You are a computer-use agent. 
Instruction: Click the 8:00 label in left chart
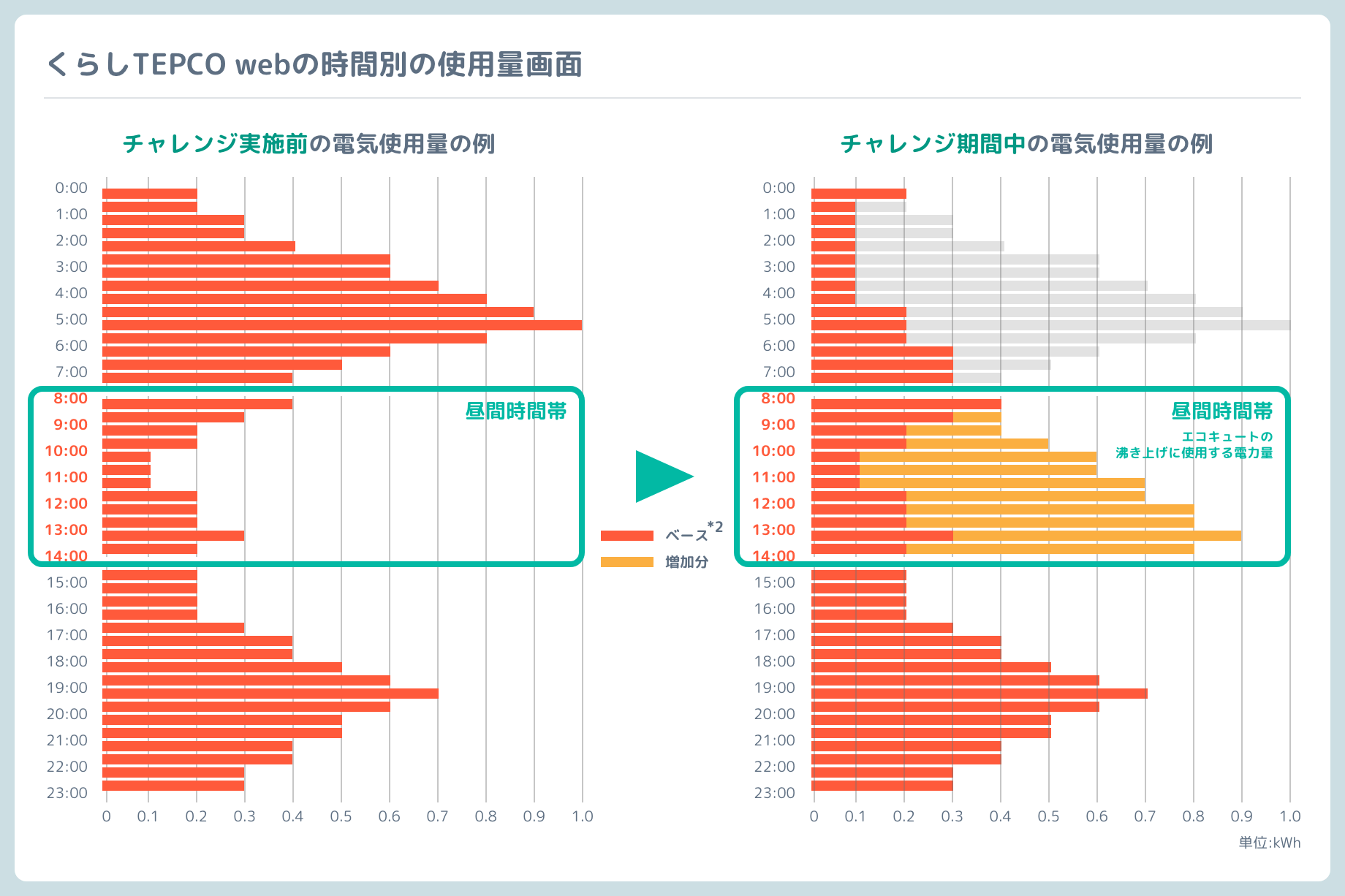point(70,398)
